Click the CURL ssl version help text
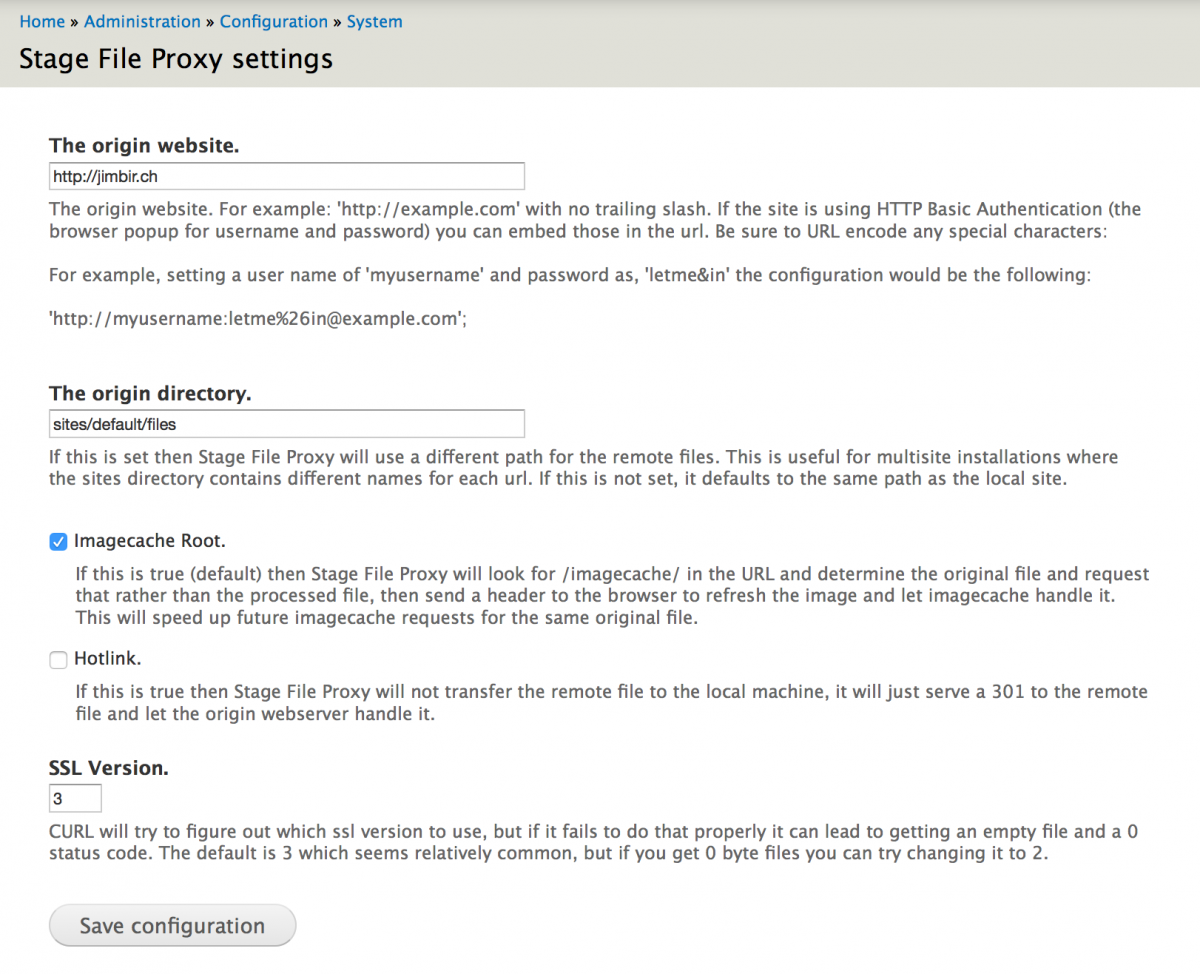The height and width of the screenshot is (974, 1200). coord(594,843)
